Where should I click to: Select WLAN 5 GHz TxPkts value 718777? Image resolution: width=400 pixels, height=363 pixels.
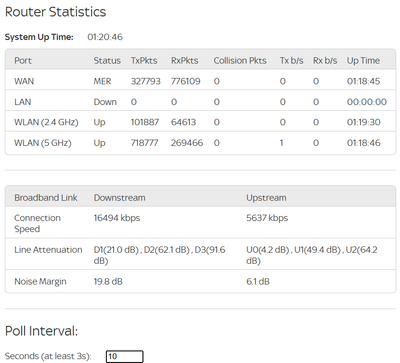pos(145,143)
